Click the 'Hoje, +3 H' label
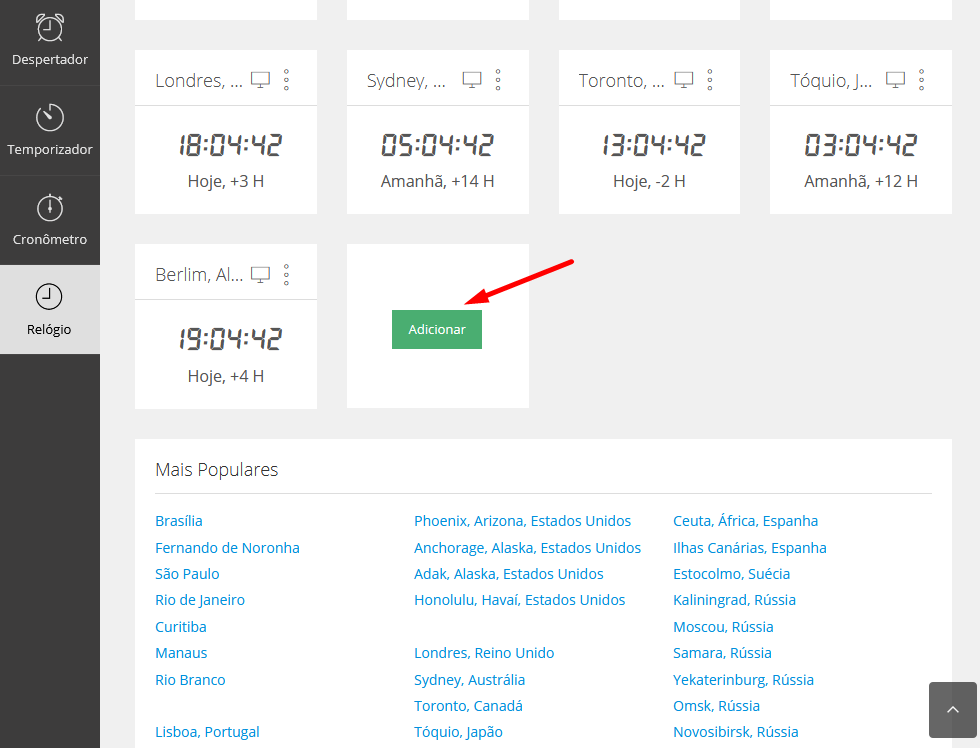Screen dimensions: 980x748 [x=226, y=181]
